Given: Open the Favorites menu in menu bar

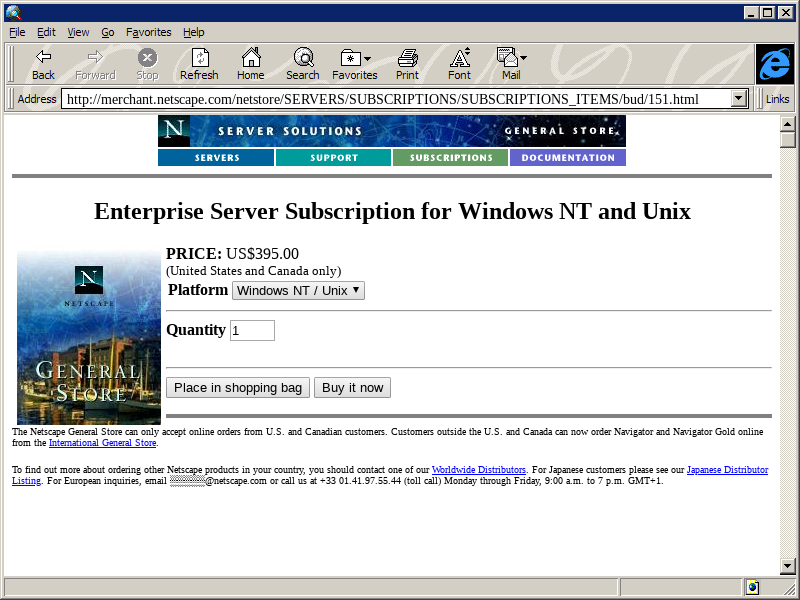Looking at the screenshot, I should pos(148,32).
